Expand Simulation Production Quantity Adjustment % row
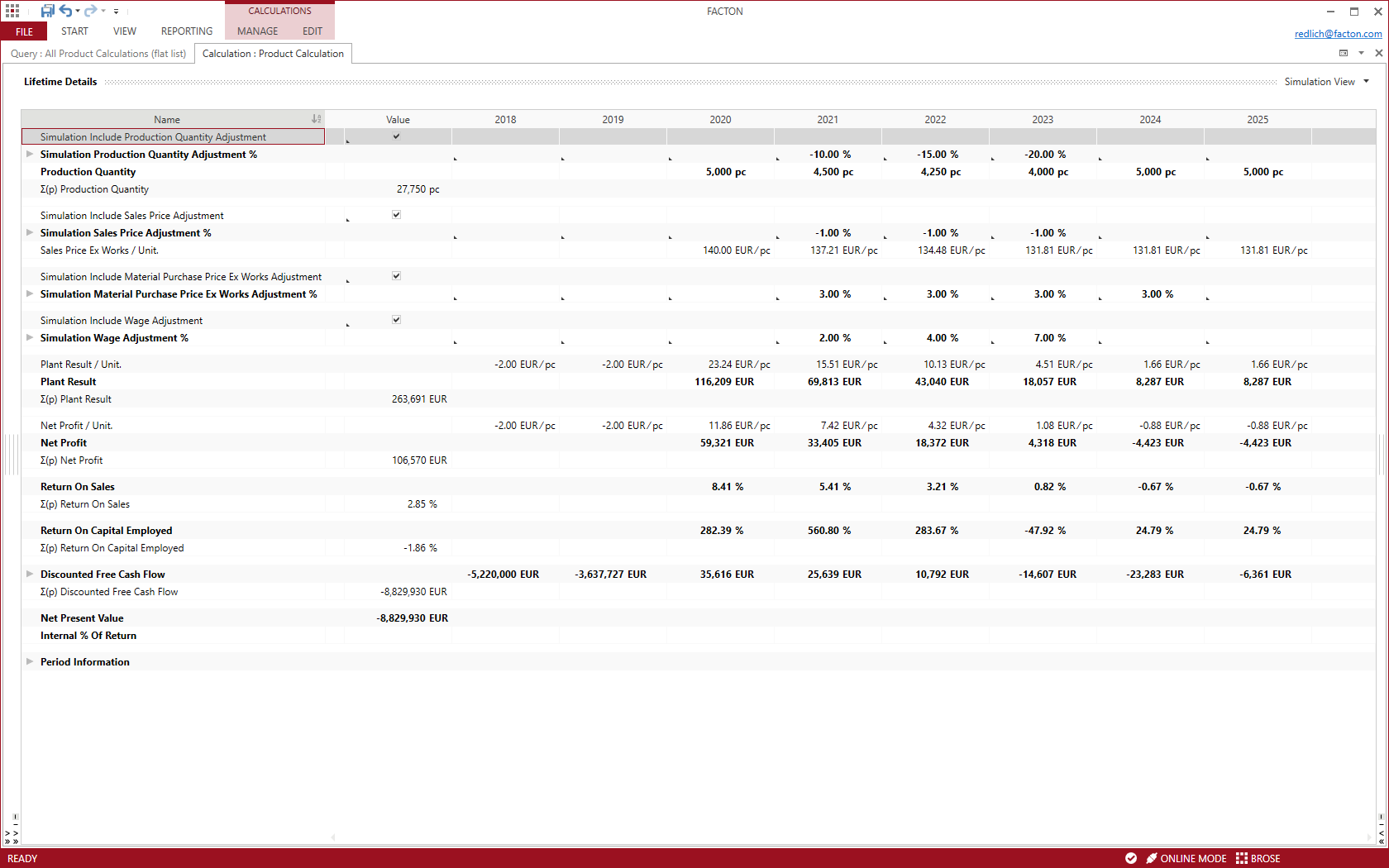 30,154
